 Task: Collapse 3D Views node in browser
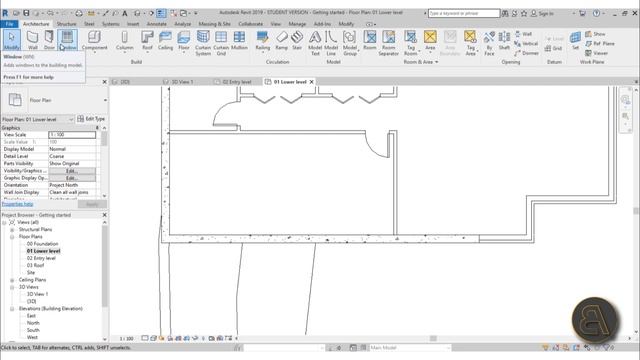12,287
